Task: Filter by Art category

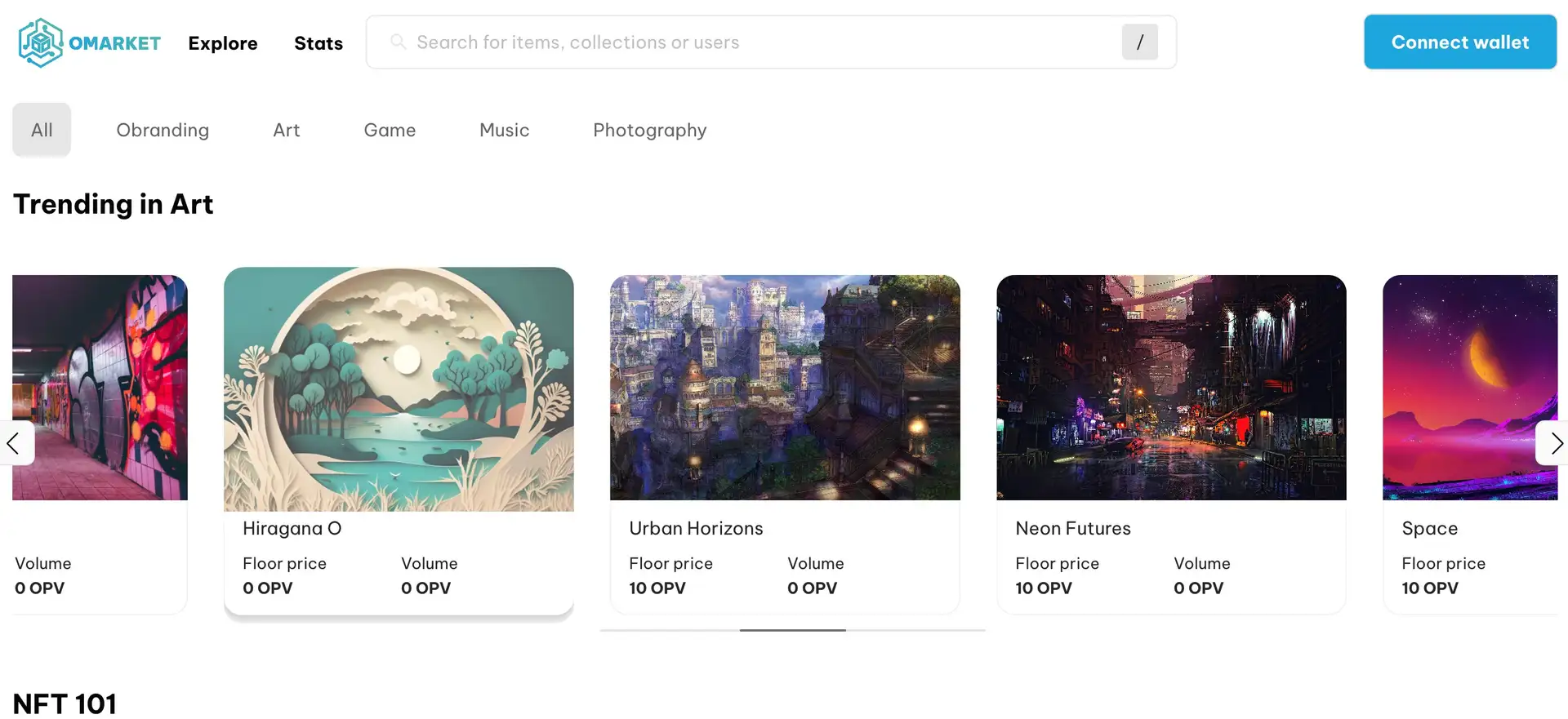Action: coord(286,130)
